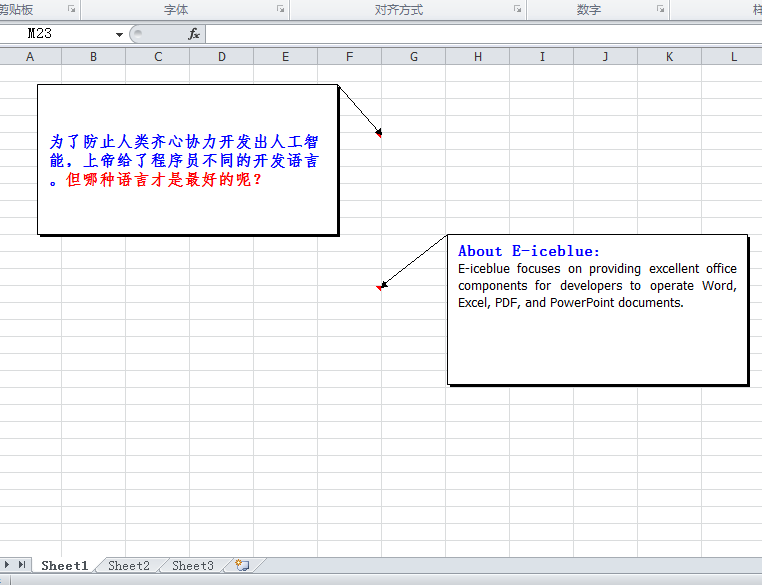Click the red Chinese question sentence
762x585 pixels.
(x=164, y=180)
